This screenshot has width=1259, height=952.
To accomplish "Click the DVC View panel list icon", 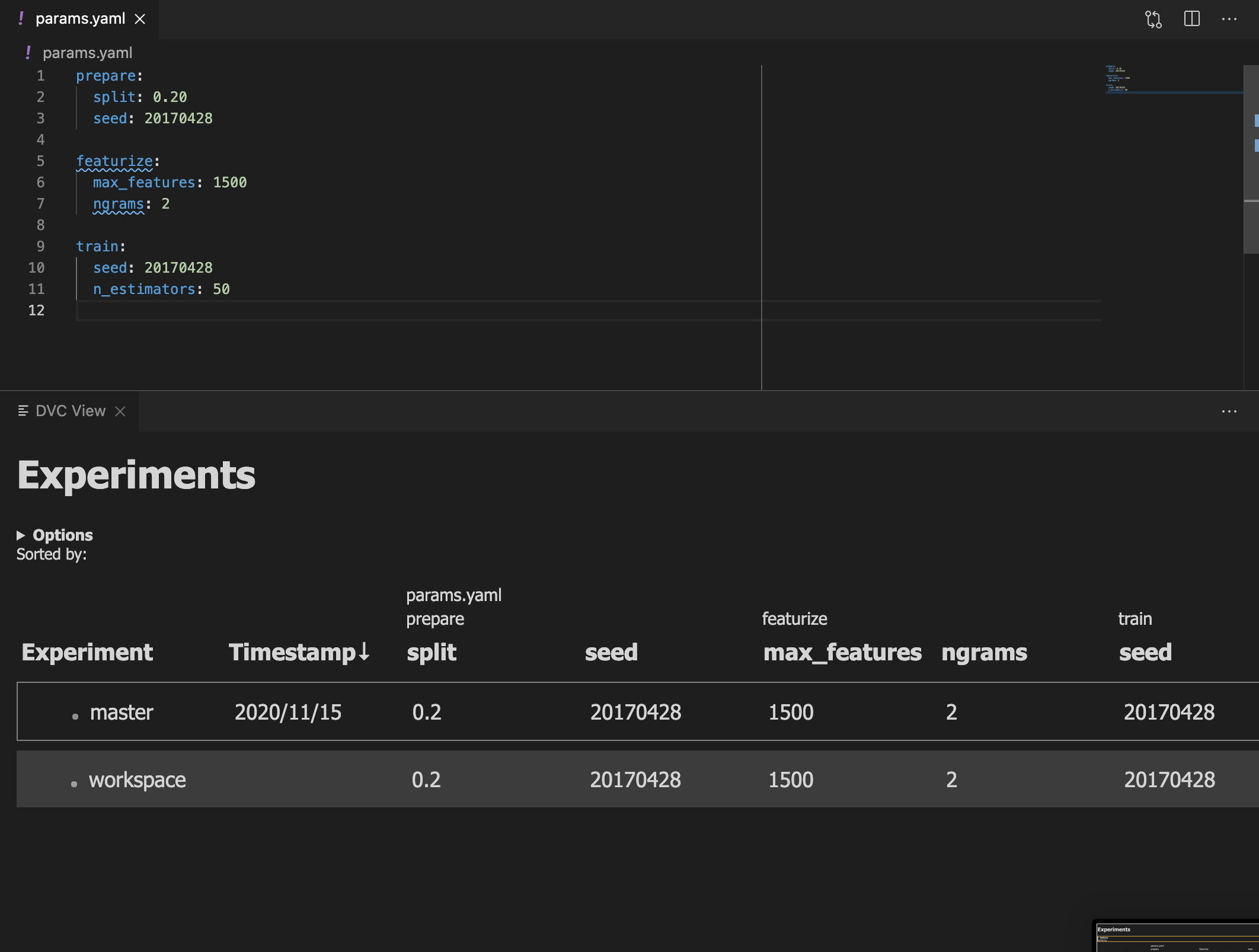I will pos(21,411).
